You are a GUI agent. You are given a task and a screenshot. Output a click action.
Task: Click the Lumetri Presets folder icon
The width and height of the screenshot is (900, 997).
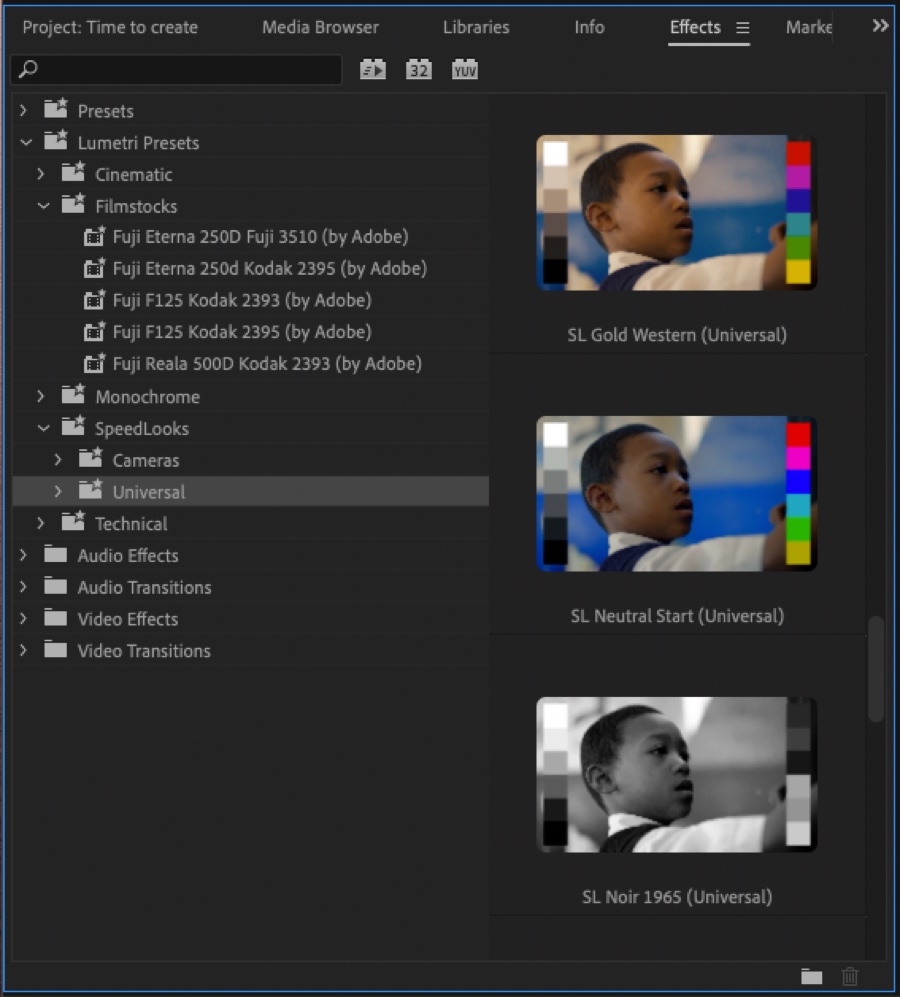pos(56,141)
